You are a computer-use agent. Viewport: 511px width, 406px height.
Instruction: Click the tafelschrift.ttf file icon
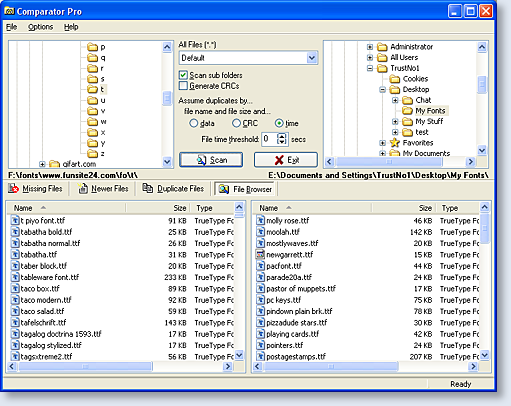coord(15,322)
